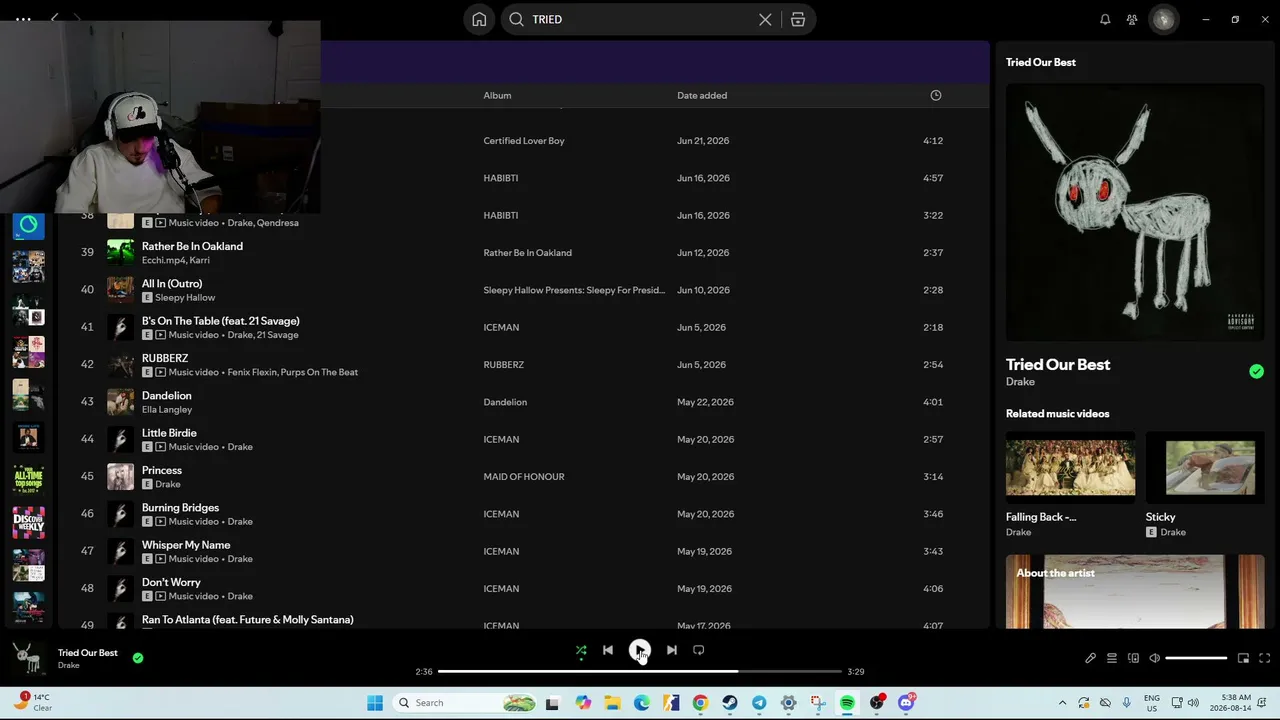Screen dimensions: 1280x720
Task: Skip to the next track
Action: point(672,650)
